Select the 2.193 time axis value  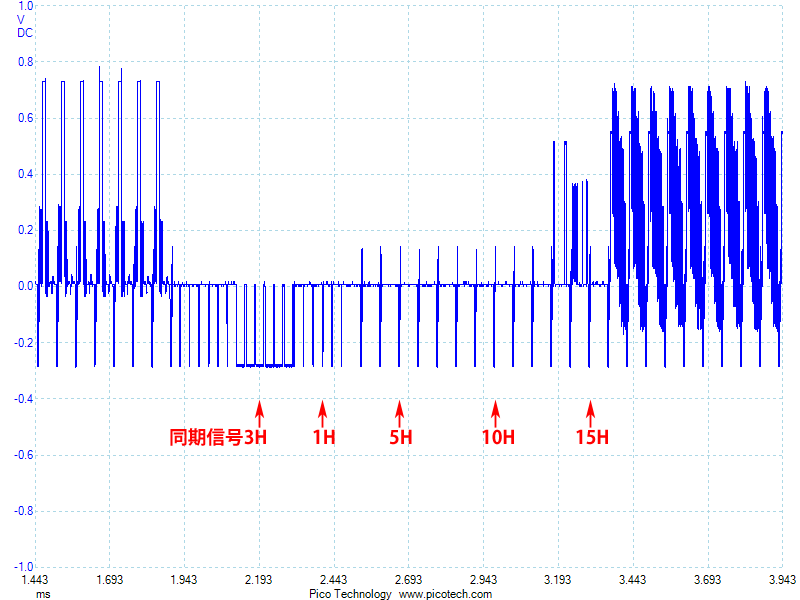click(x=259, y=580)
